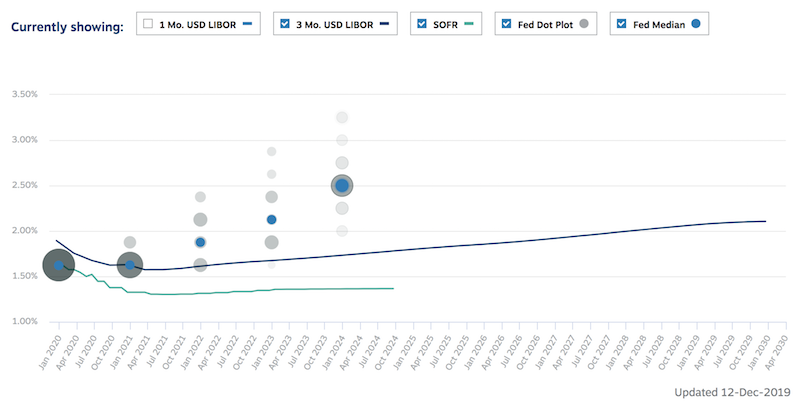Click the Jan 2027 x-axis label
Image resolution: width=800 pixels, height=404 pixels.
tap(546, 352)
